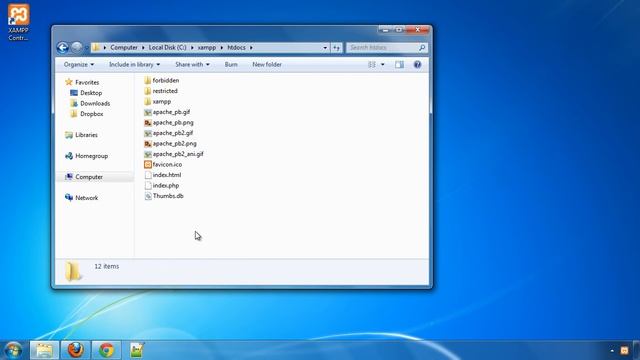Viewport: 640px width, 360px height.
Task: Select the favicon.ico file icon
Action: click(x=148, y=164)
